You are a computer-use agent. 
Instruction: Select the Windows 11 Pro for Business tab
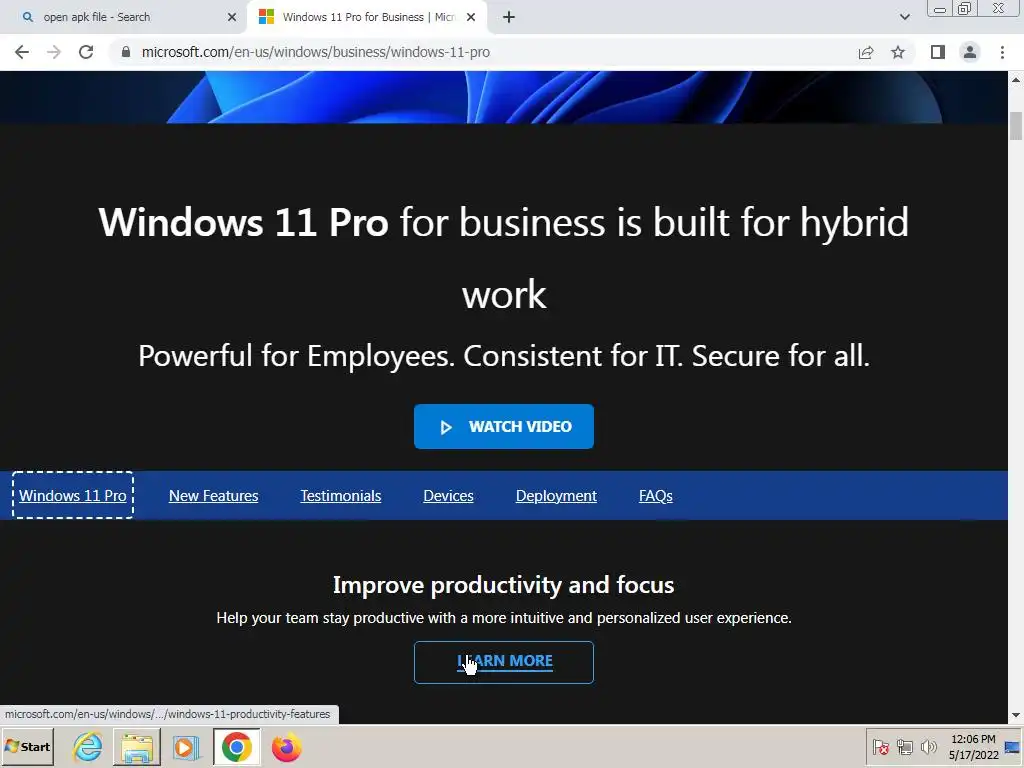point(367,18)
